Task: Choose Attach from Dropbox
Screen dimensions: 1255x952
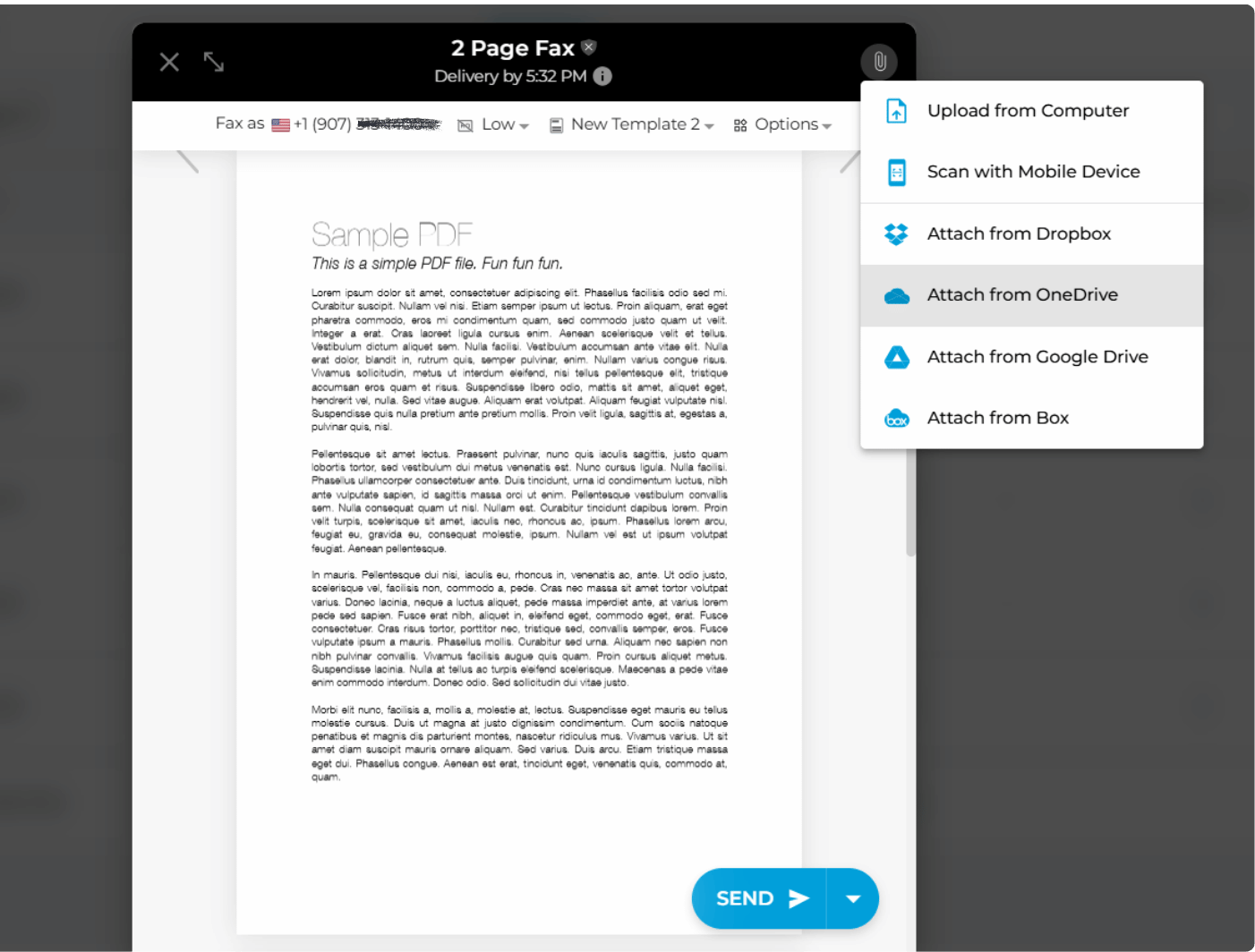Action: click(x=1031, y=234)
